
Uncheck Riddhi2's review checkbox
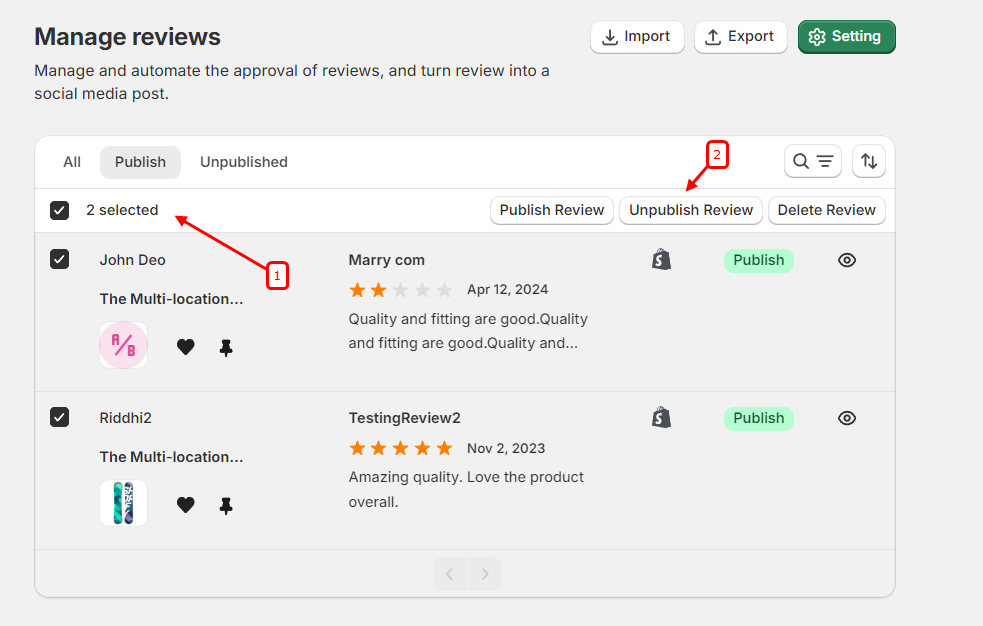60,418
